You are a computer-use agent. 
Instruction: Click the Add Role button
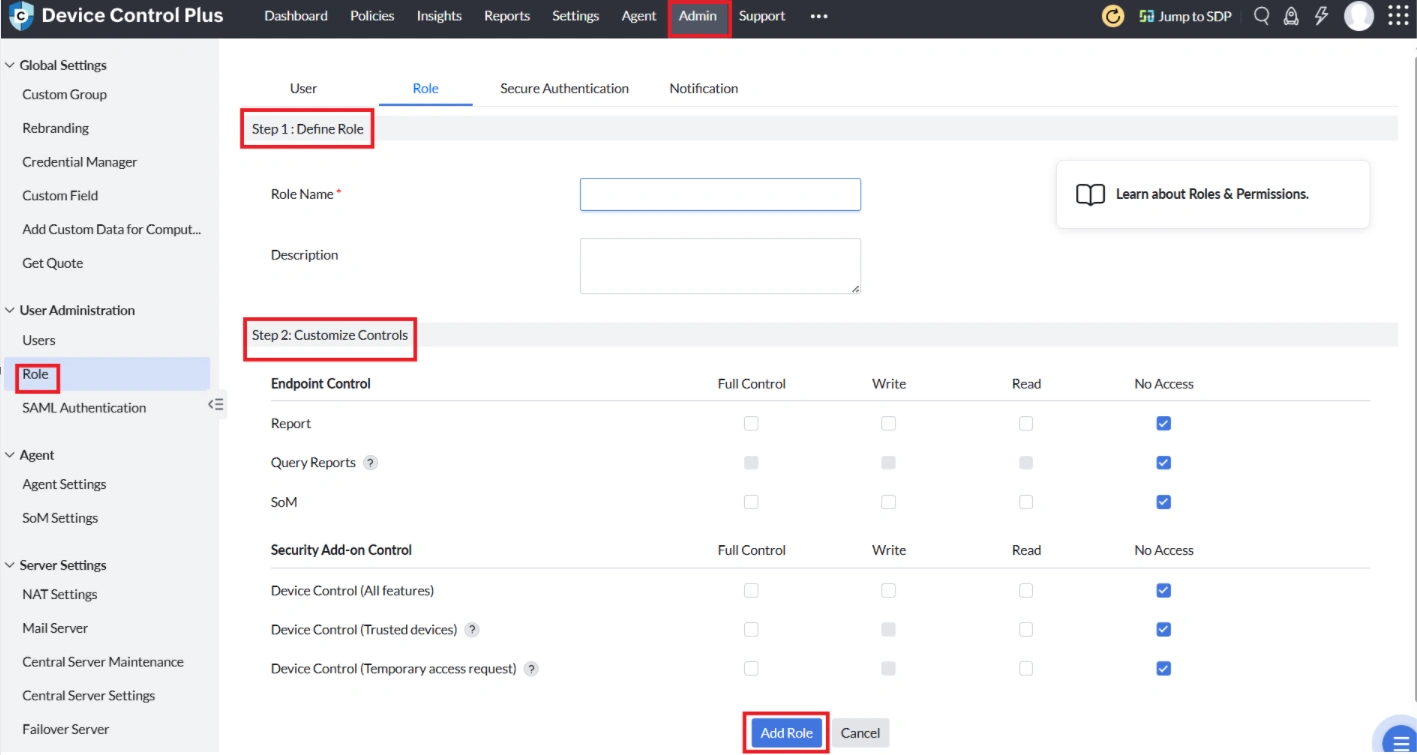787,733
